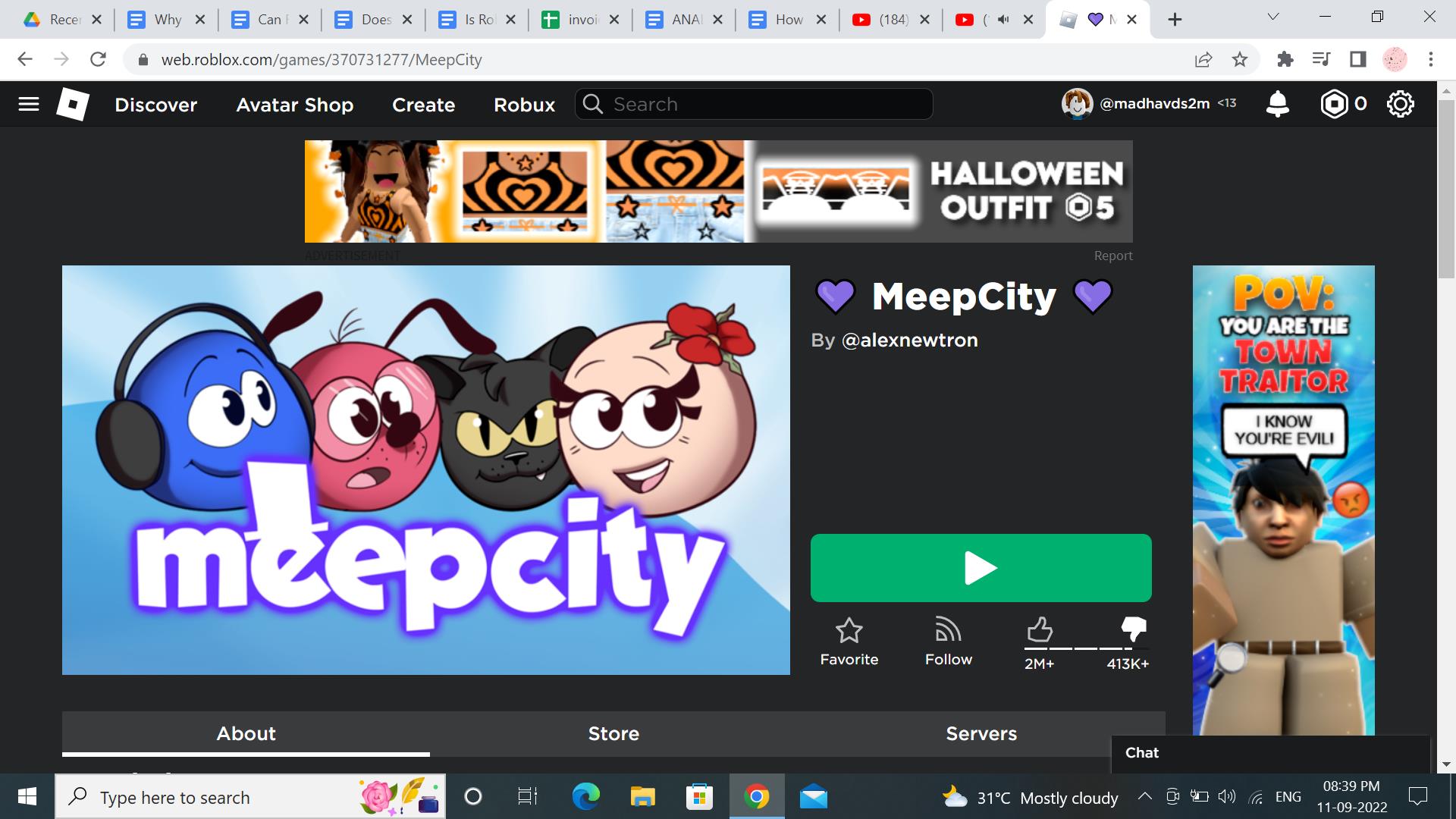The height and width of the screenshot is (819, 1456).
Task: Mute the audio-playing YouTube tab
Action: (1003, 20)
